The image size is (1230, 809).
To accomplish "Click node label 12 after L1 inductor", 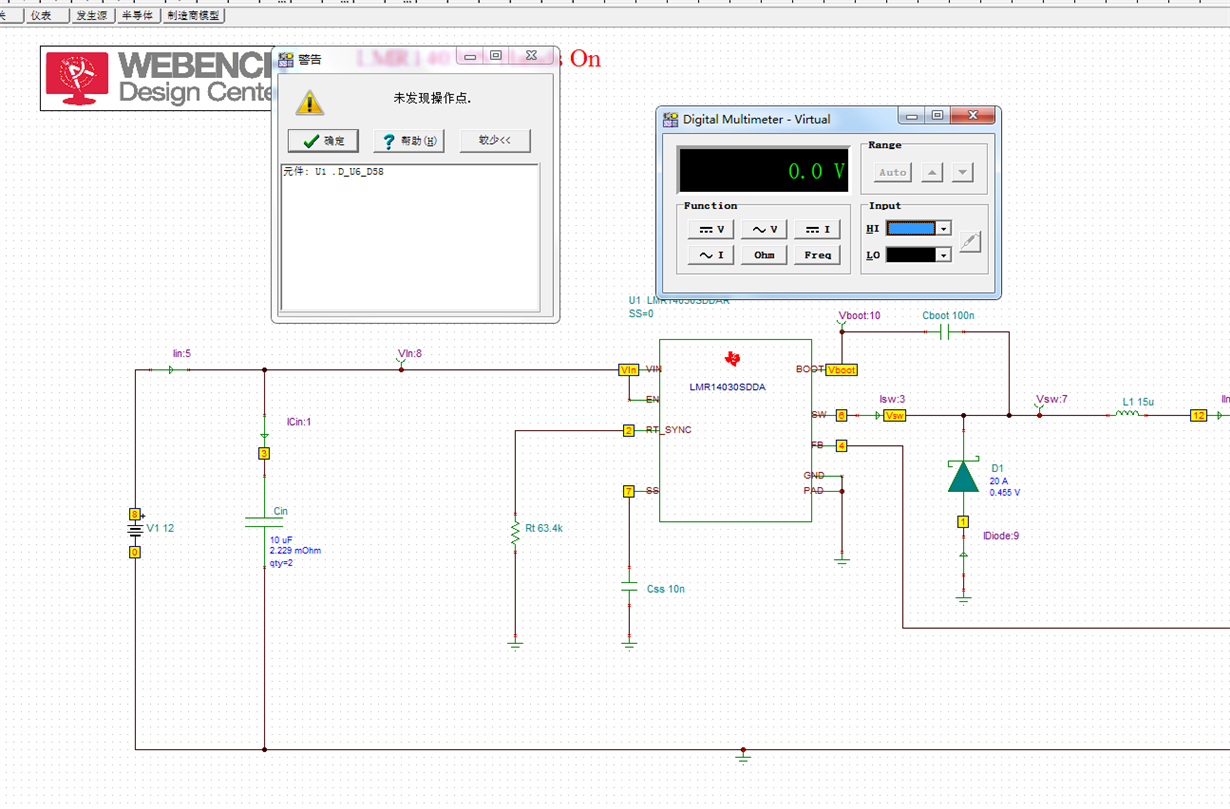I will click(1198, 415).
